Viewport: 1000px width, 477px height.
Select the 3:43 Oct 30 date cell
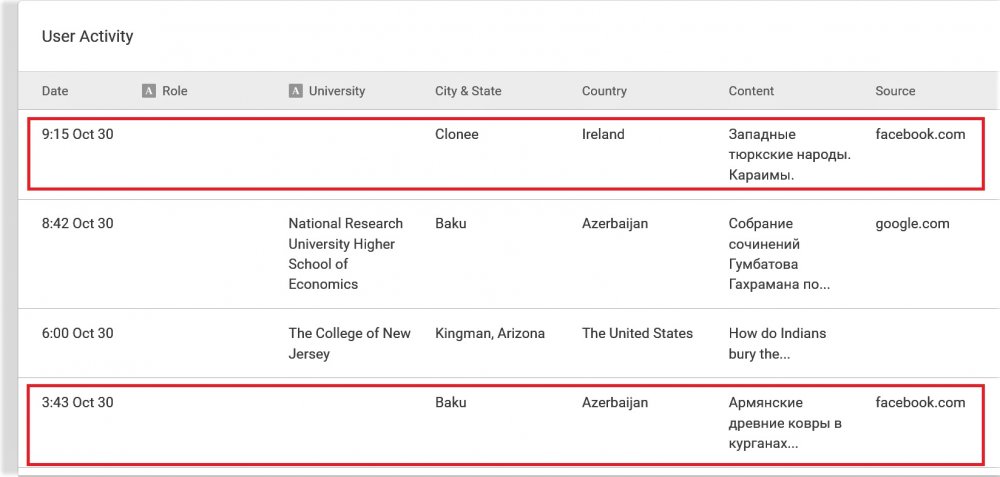click(x=78, y=403)
